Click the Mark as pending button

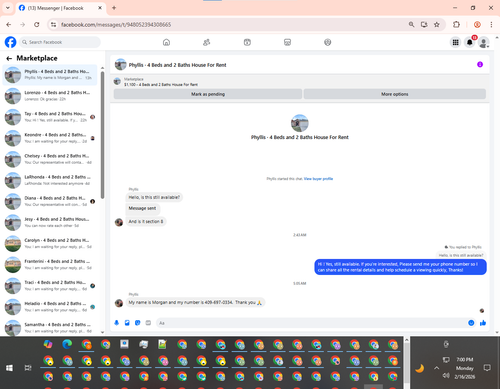pos(208,94)
